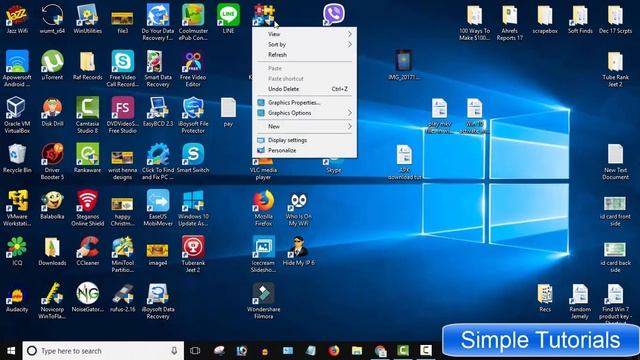Screen dimensions: 640x360
Task: Open the Recycle Bin
Action: pyautogui.click(x=17, y=158)
